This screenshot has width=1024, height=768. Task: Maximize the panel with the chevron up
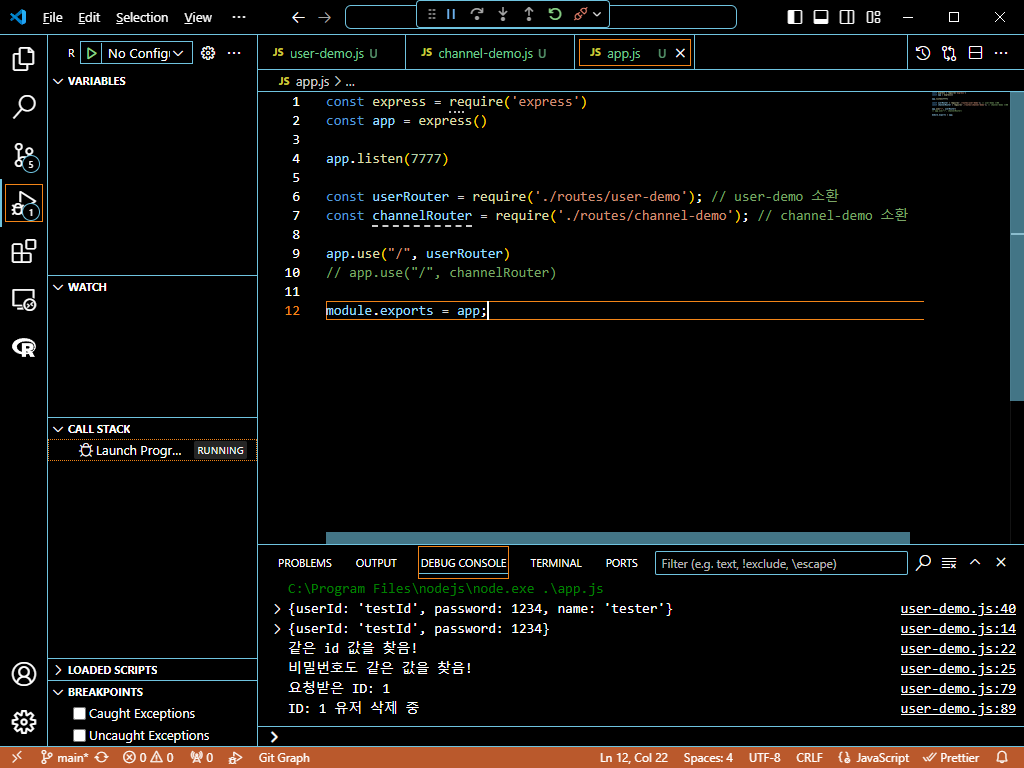pos(975,562)
